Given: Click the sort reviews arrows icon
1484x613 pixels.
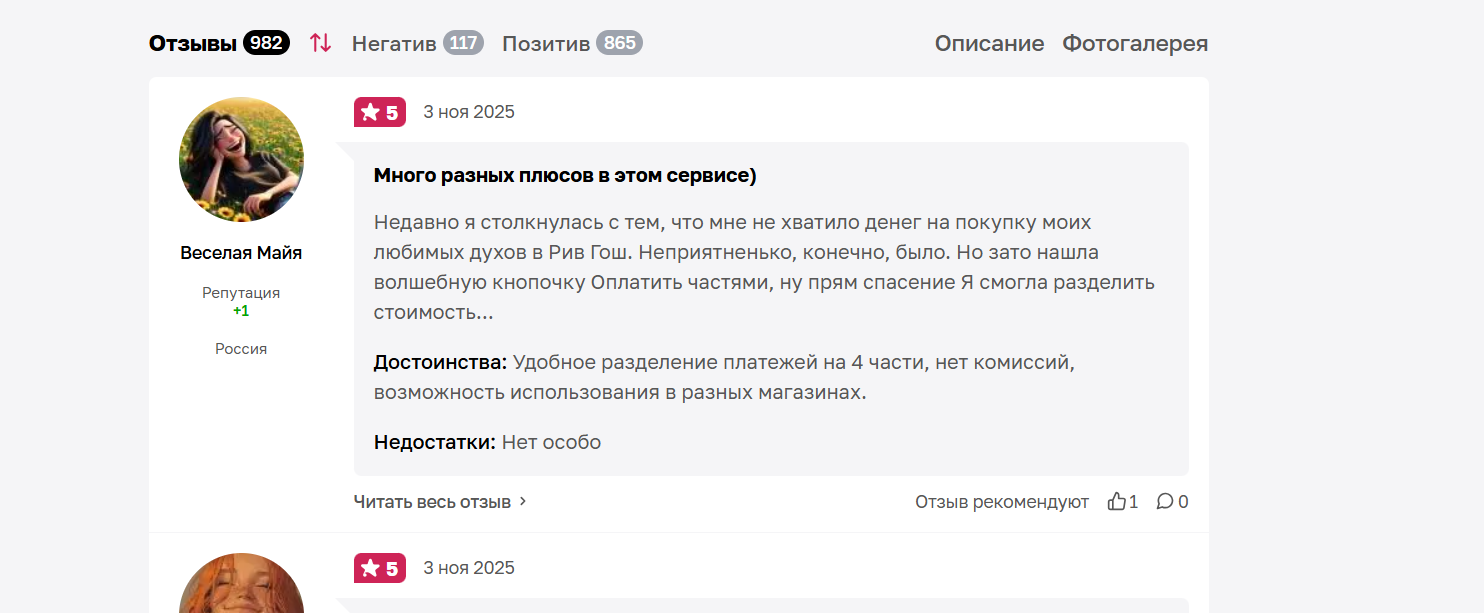Looking at the screenshot, I should (320, 43).
